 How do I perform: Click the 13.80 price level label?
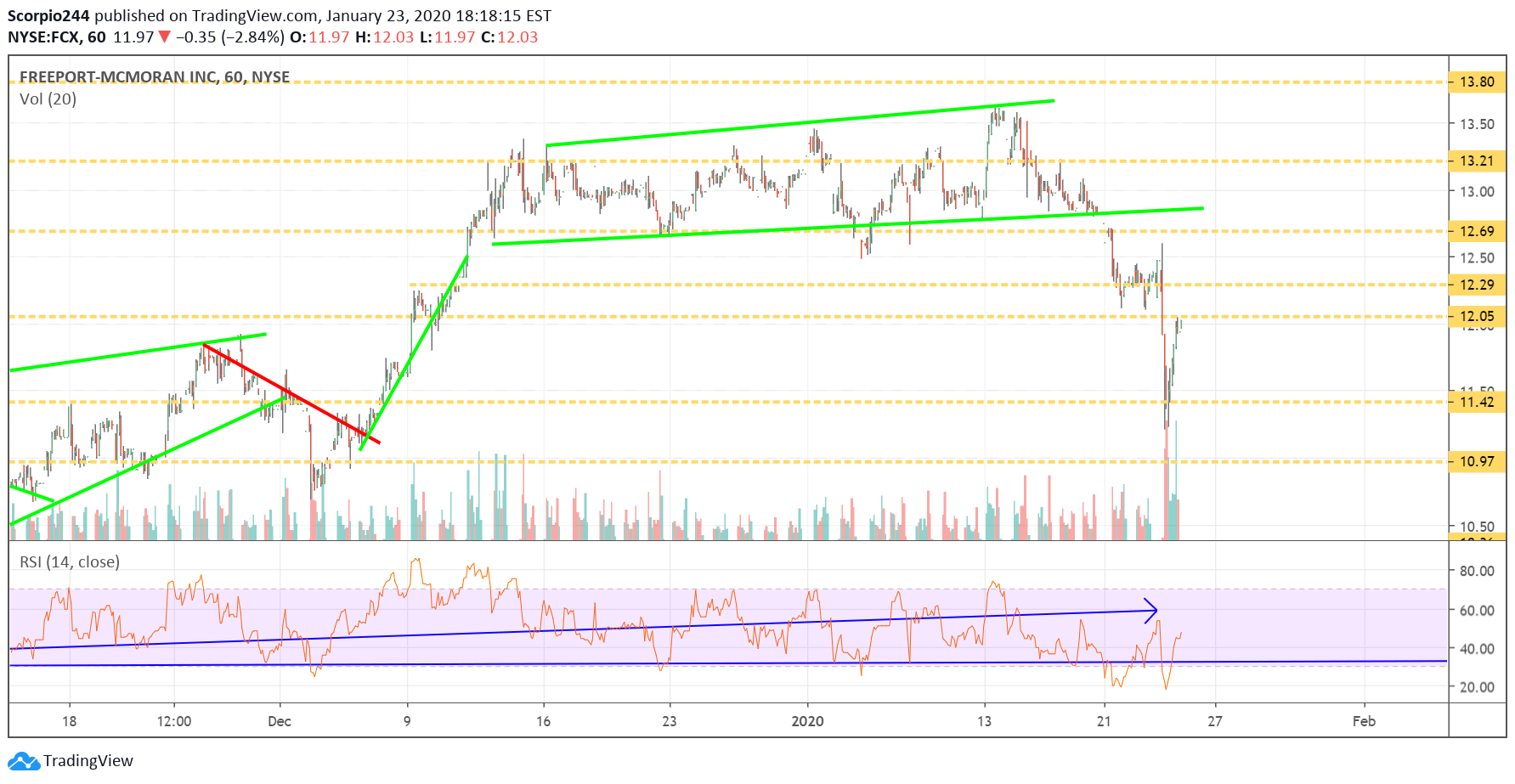tap(1477, 82)
